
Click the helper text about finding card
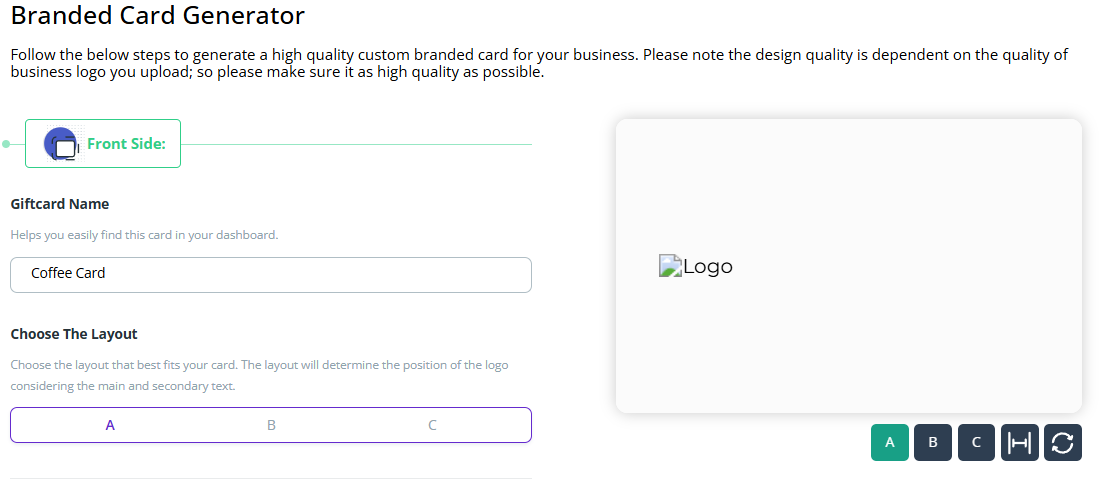144,236
